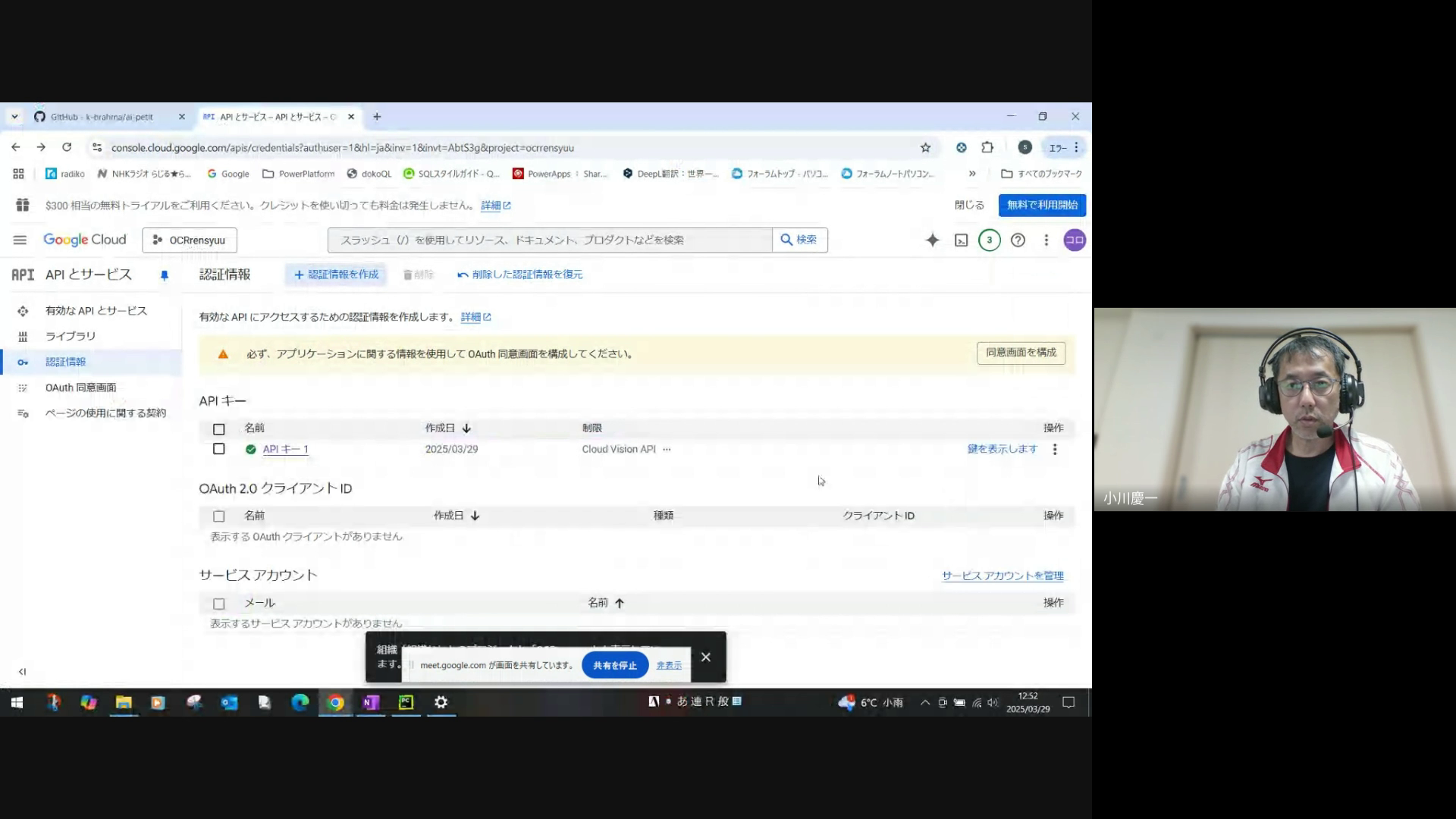Screen dimensions: 1456x819
Task: Open the Google Cloud hamburger navigation menu
Action: tap(20, 240)
